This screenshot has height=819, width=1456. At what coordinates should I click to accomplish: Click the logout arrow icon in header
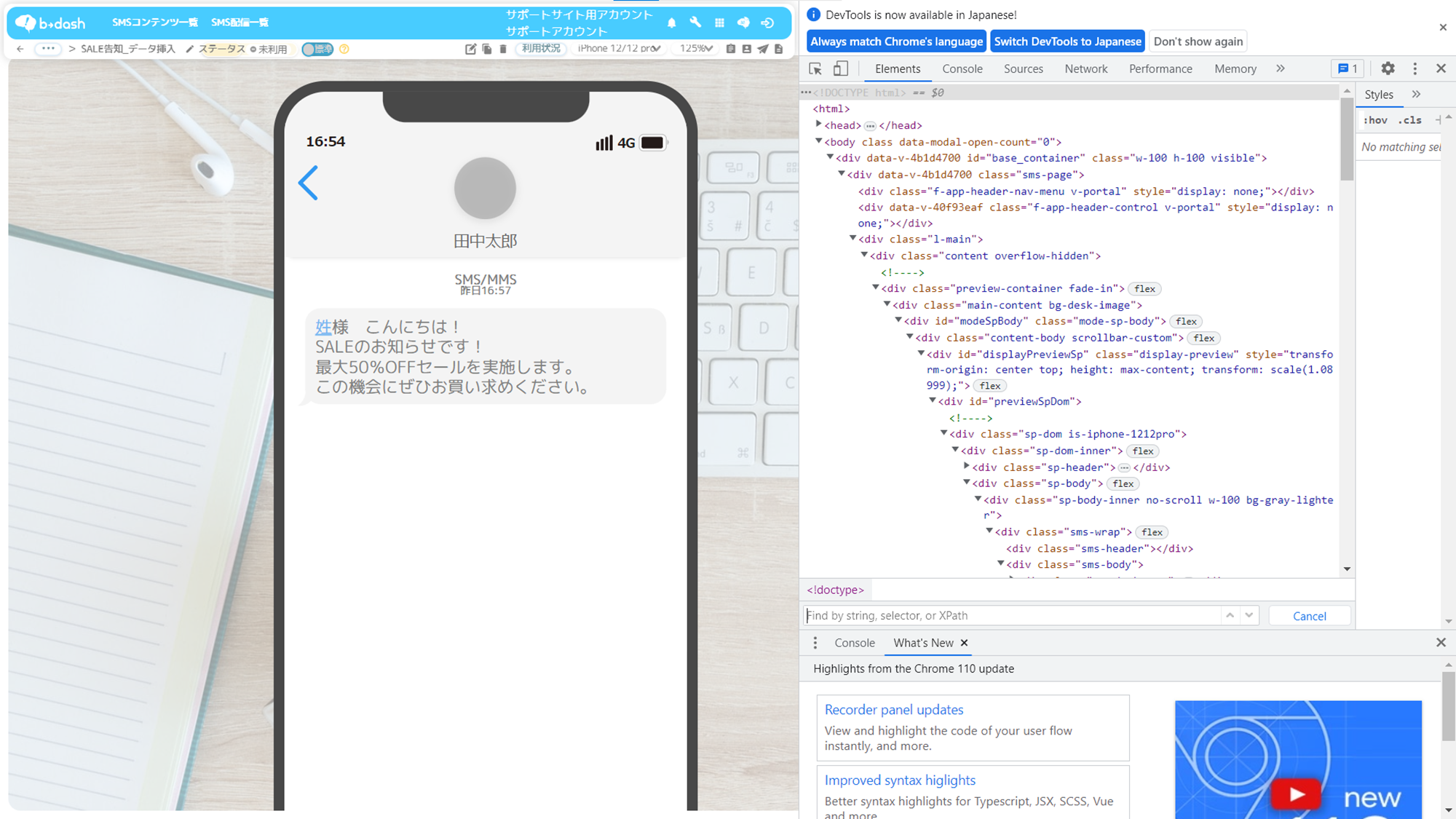click(x=767, y=23)
